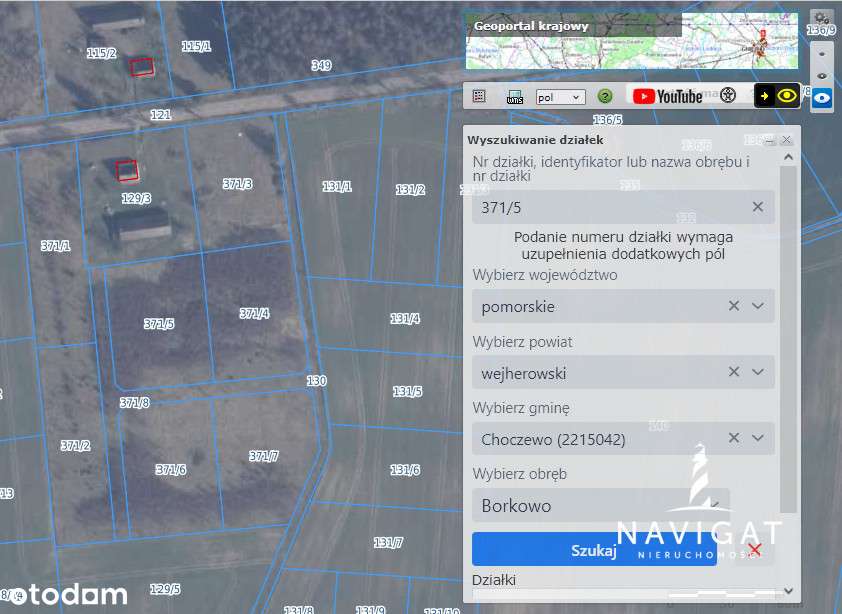
Task: Clear the pomorskie selection
Action: click(734, 306)
